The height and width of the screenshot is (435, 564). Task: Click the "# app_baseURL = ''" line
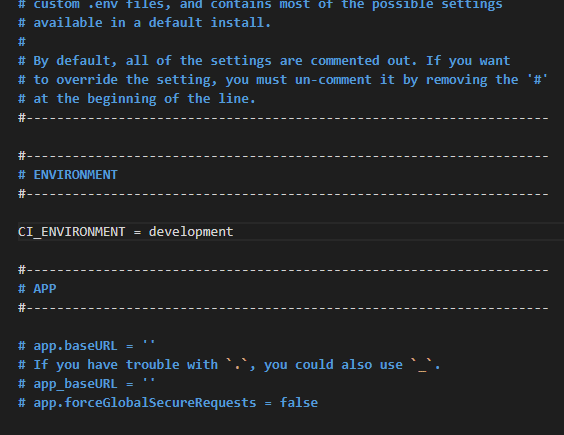pyautogui.click(x=87, y=384)
